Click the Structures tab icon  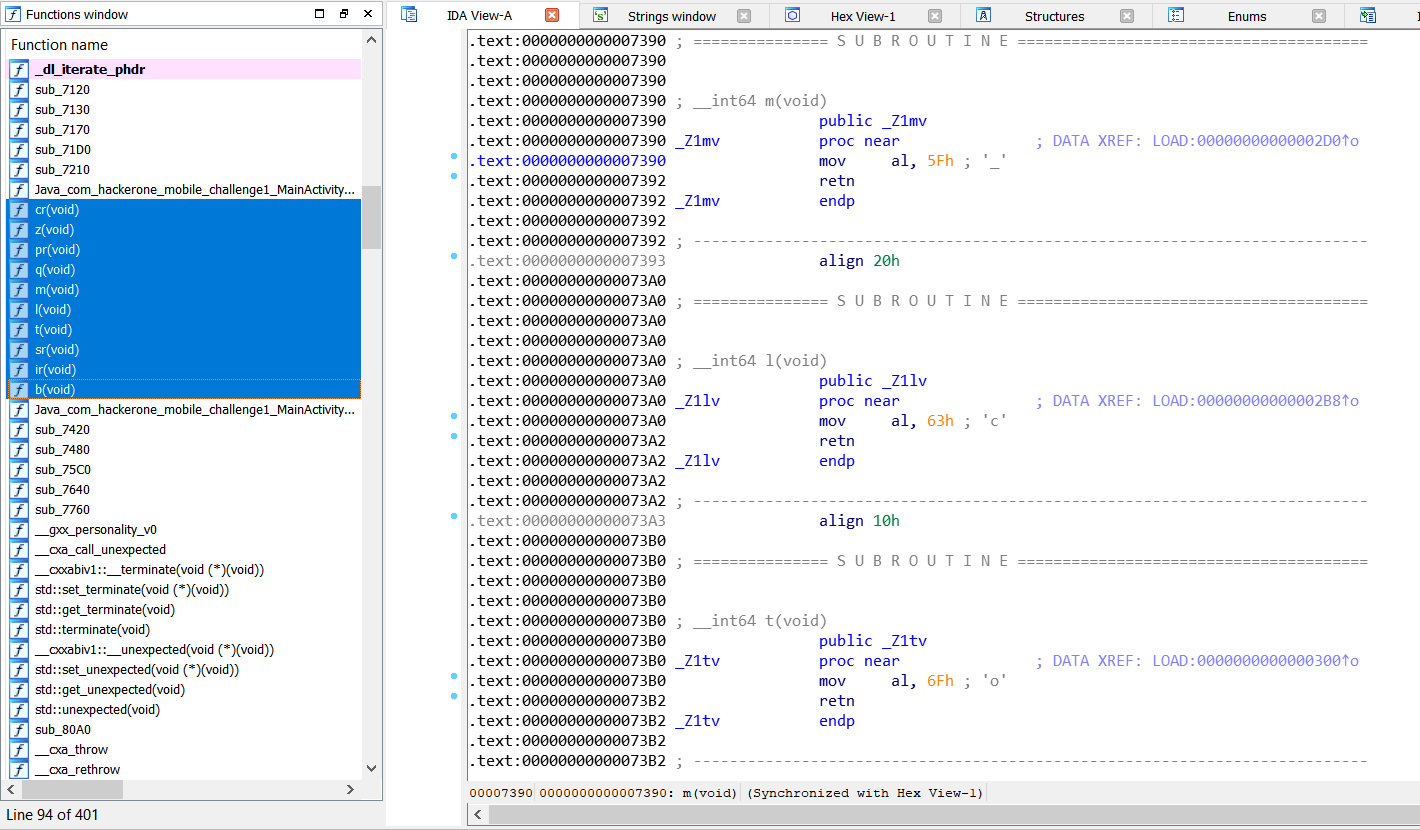(x=984, y=15)
